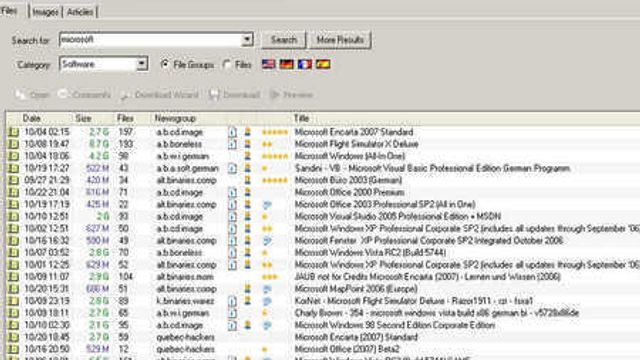
Task: Click the US flag language filter
Action: click(269, 64)
